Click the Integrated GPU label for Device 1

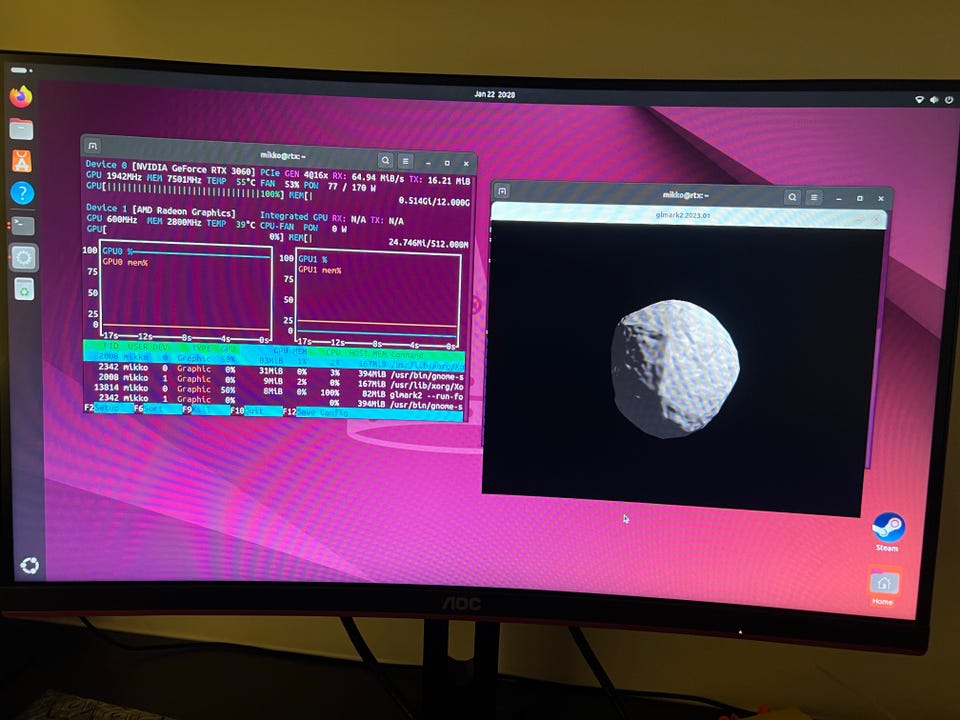(x=293, y=217)
